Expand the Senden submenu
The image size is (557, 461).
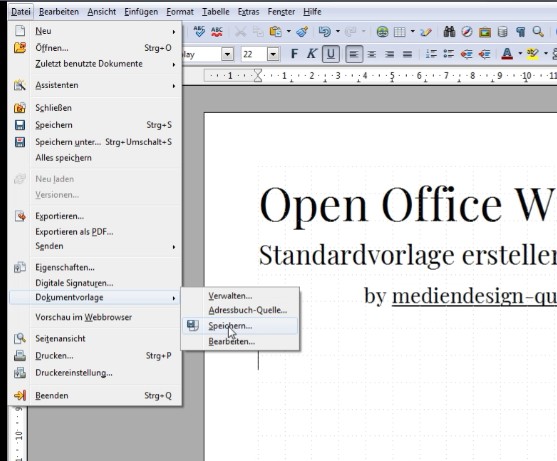(x=96, y=246)
